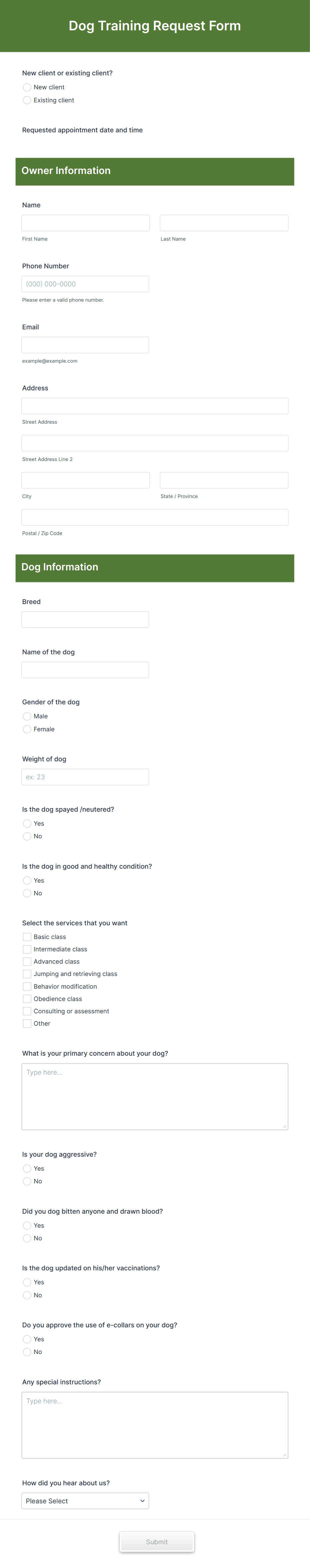This screenshot has width=310, height=1568.
Task: Click the primary concern text area
Action: coord(155,1096)
